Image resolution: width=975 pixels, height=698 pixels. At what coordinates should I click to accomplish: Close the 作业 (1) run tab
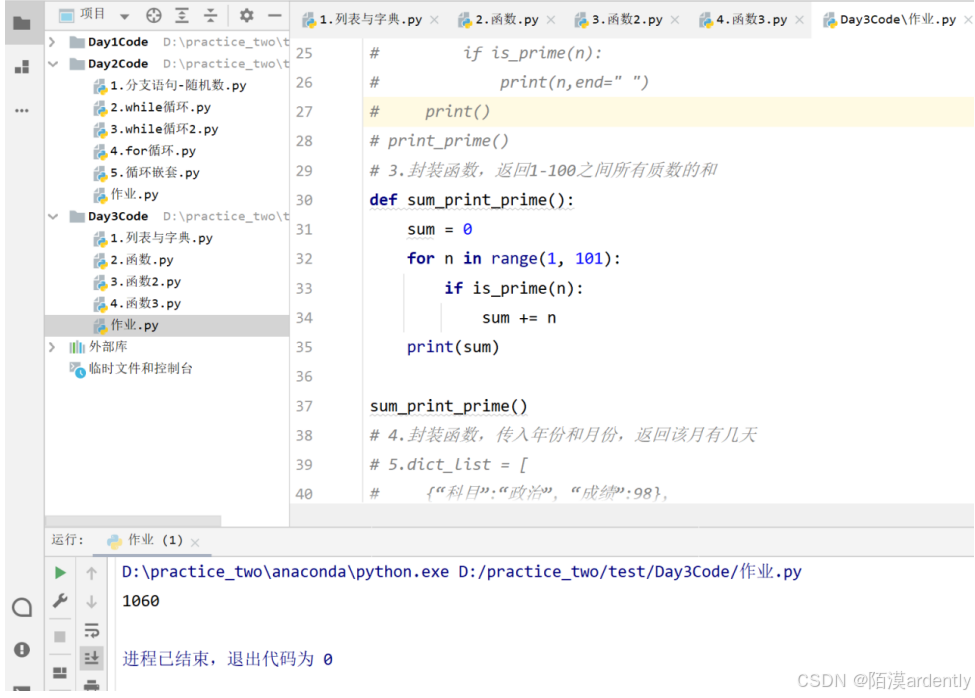(x=195, y=543)
